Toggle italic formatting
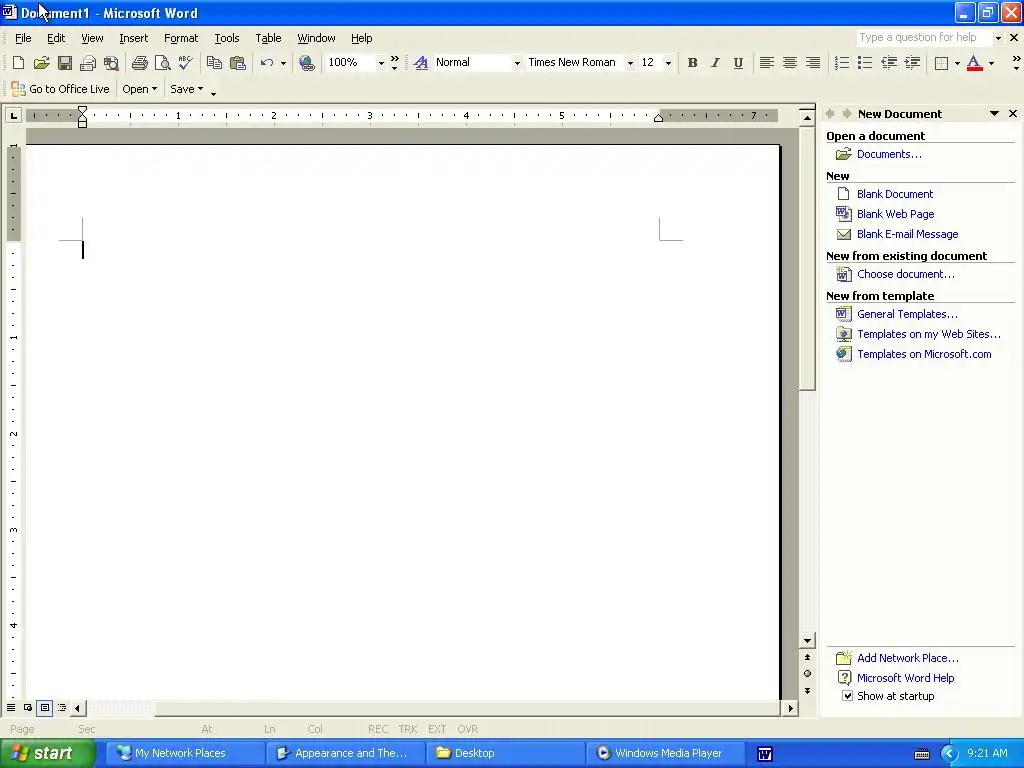Screen dimensions: 1024x768 click(x=715, y=63)
